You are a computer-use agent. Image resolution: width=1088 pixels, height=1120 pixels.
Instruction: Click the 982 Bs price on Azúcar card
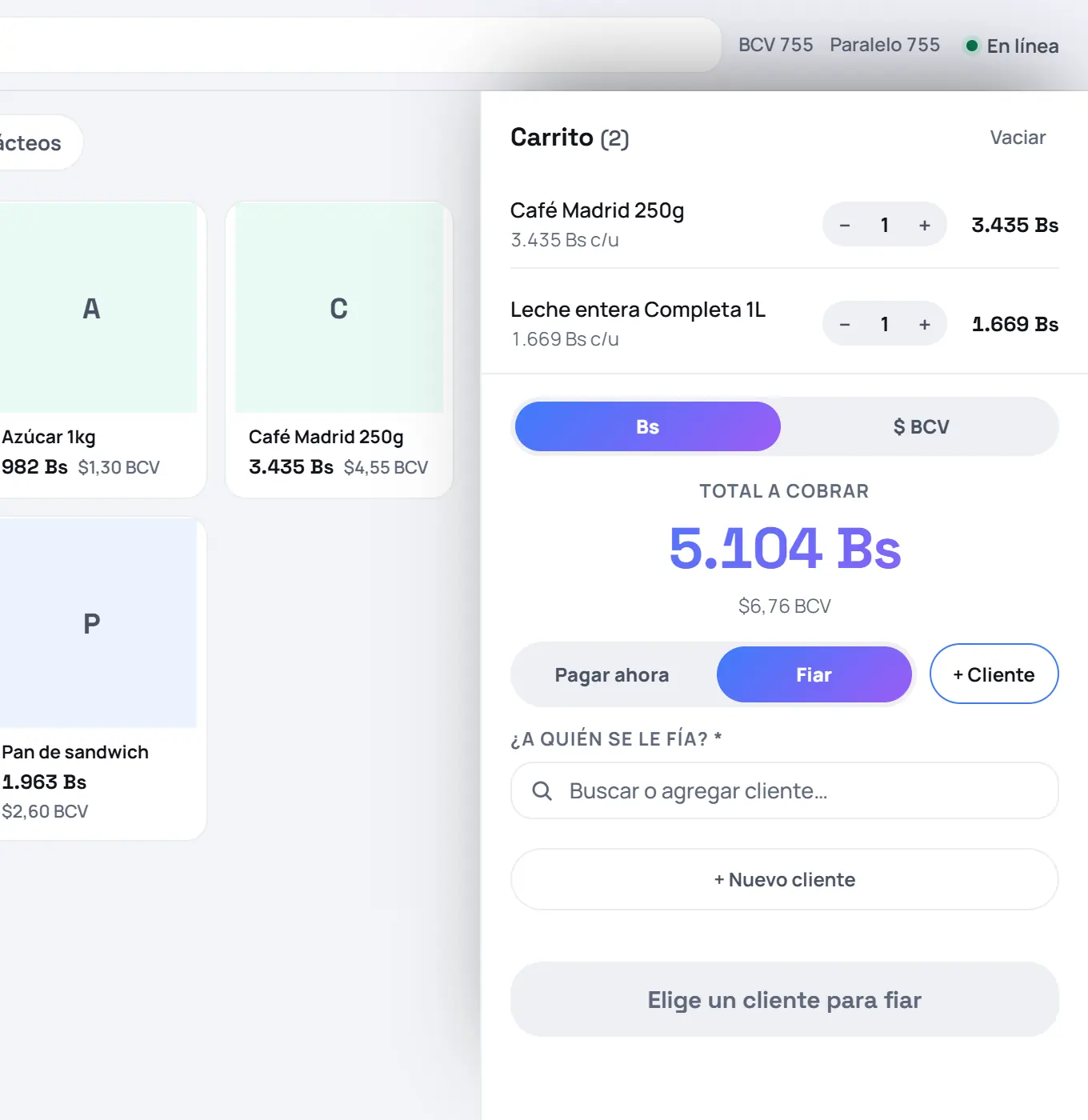pos(34,467)
